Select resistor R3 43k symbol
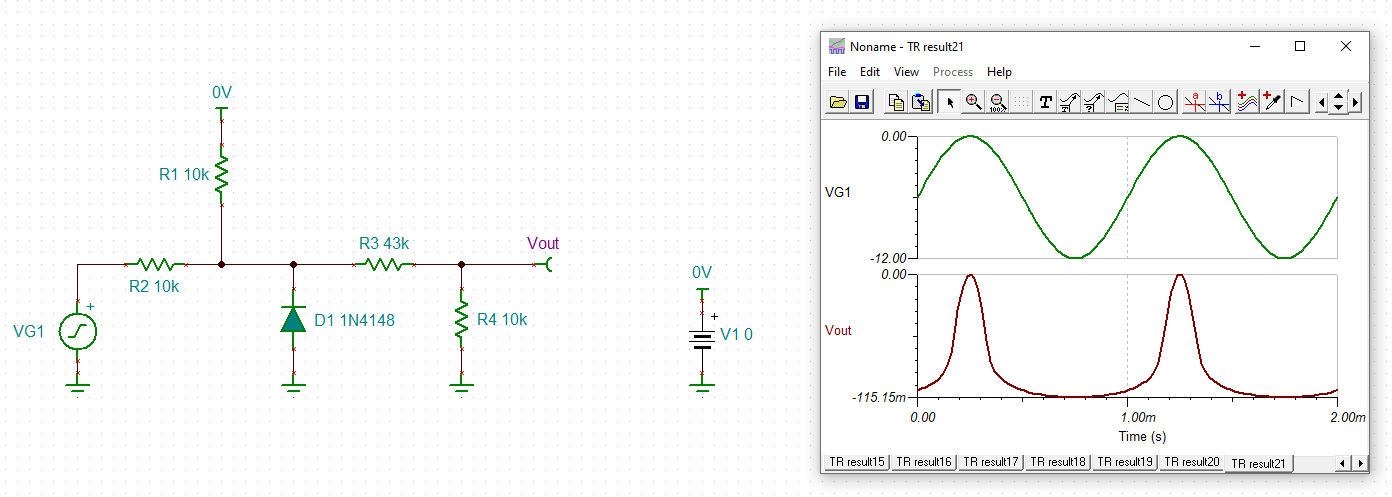 click(384, 265)
